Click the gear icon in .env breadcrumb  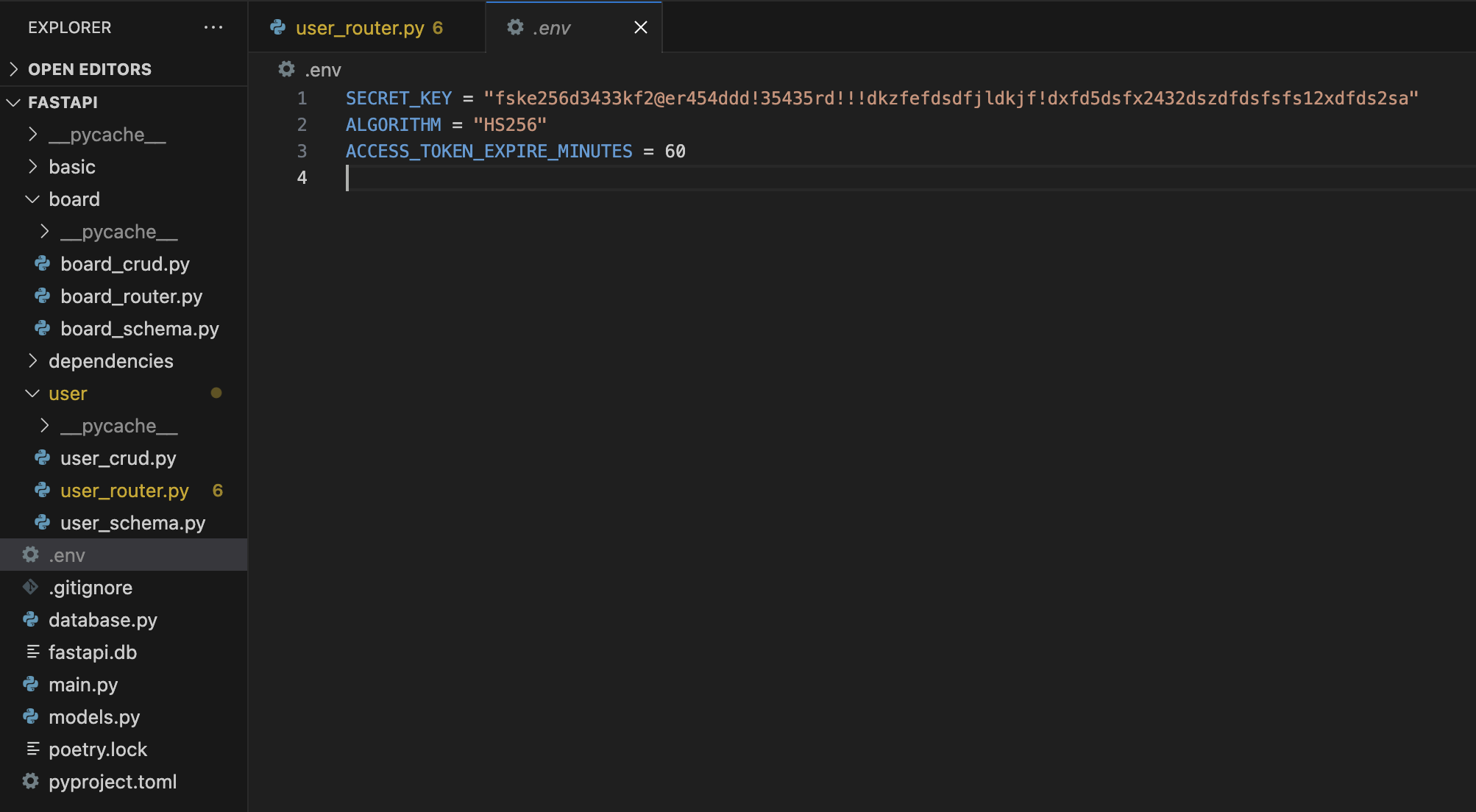(x=286, y=69)
